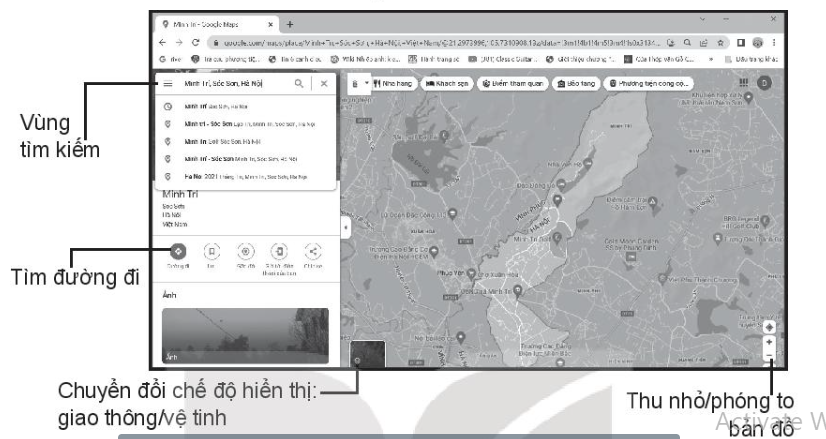Open the dropdown arrow beside the Nhà hàng chip
The height and width of the screenshot is (439, 826).
tap(366, 84)
